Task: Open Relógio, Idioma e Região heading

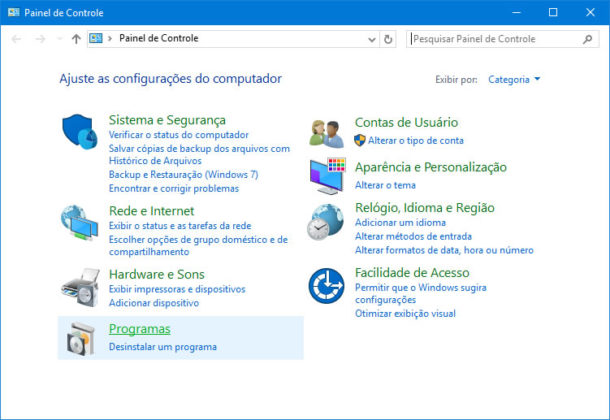Action: 424,208
